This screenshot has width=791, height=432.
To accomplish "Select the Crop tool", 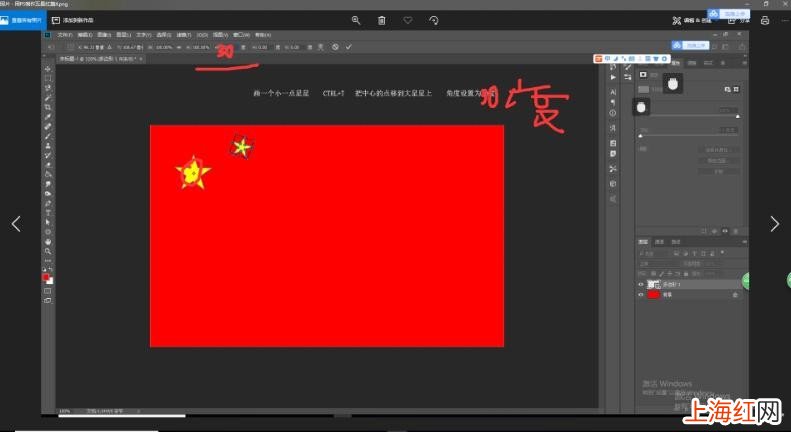I will [48, 107].
